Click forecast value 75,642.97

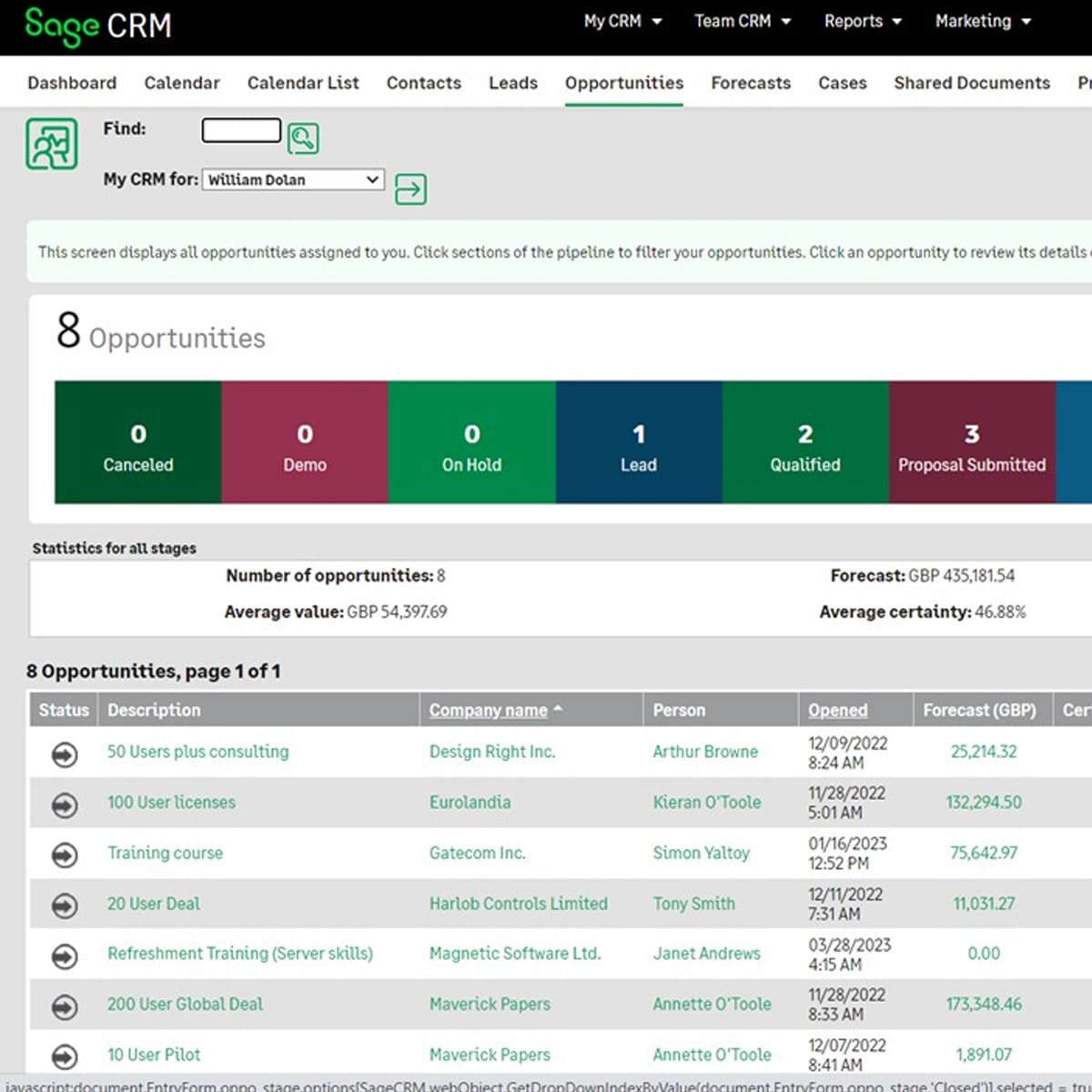(x=984, y=853)
